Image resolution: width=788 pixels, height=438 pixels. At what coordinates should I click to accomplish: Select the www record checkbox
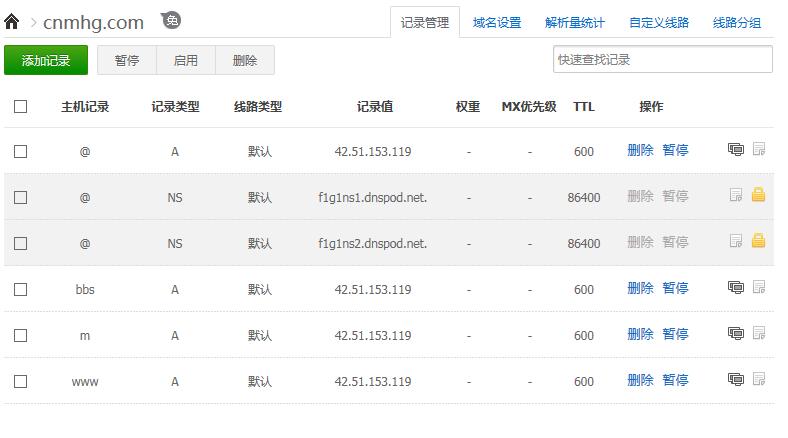pyautogui.click(x=21, y=382)
